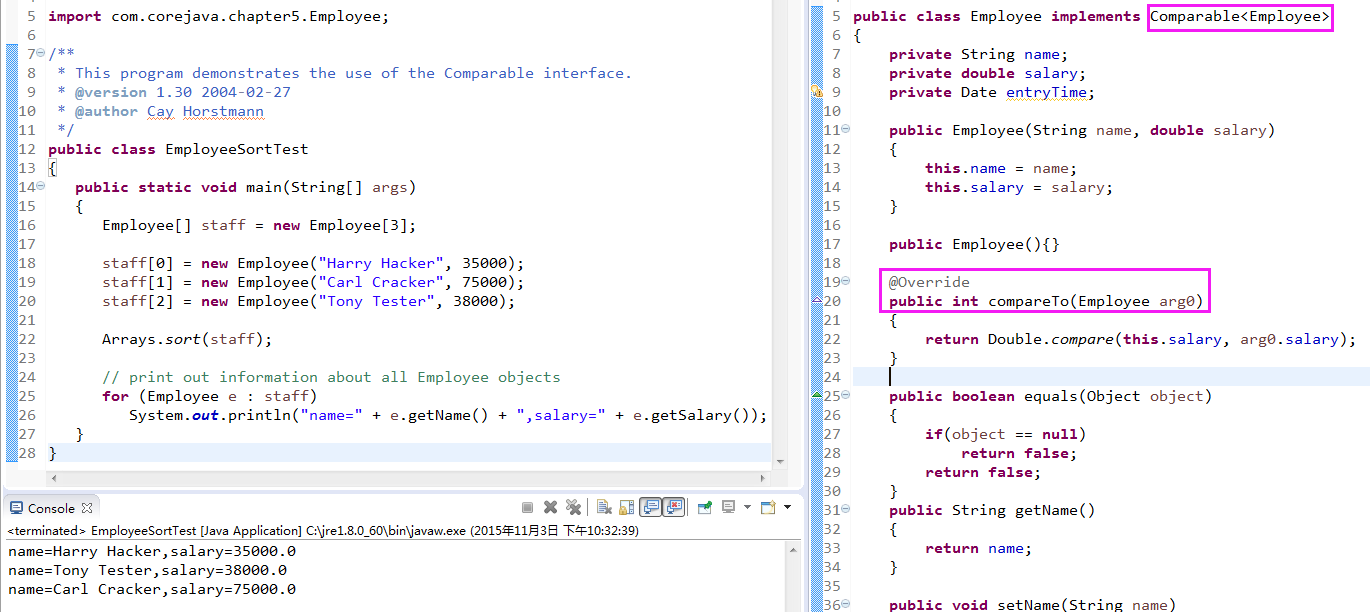1370x612 pixels.
Task: Open the Display Selected Console dropdown arrow
Action: click(747, 507)
